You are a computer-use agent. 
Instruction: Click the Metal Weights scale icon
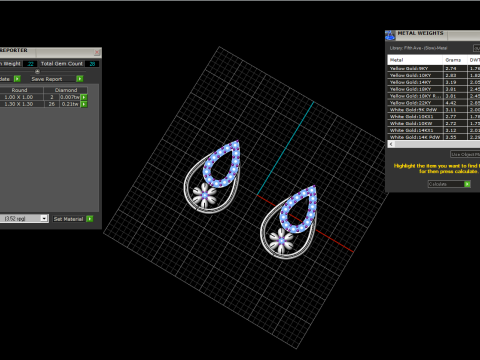pos(390,35)
